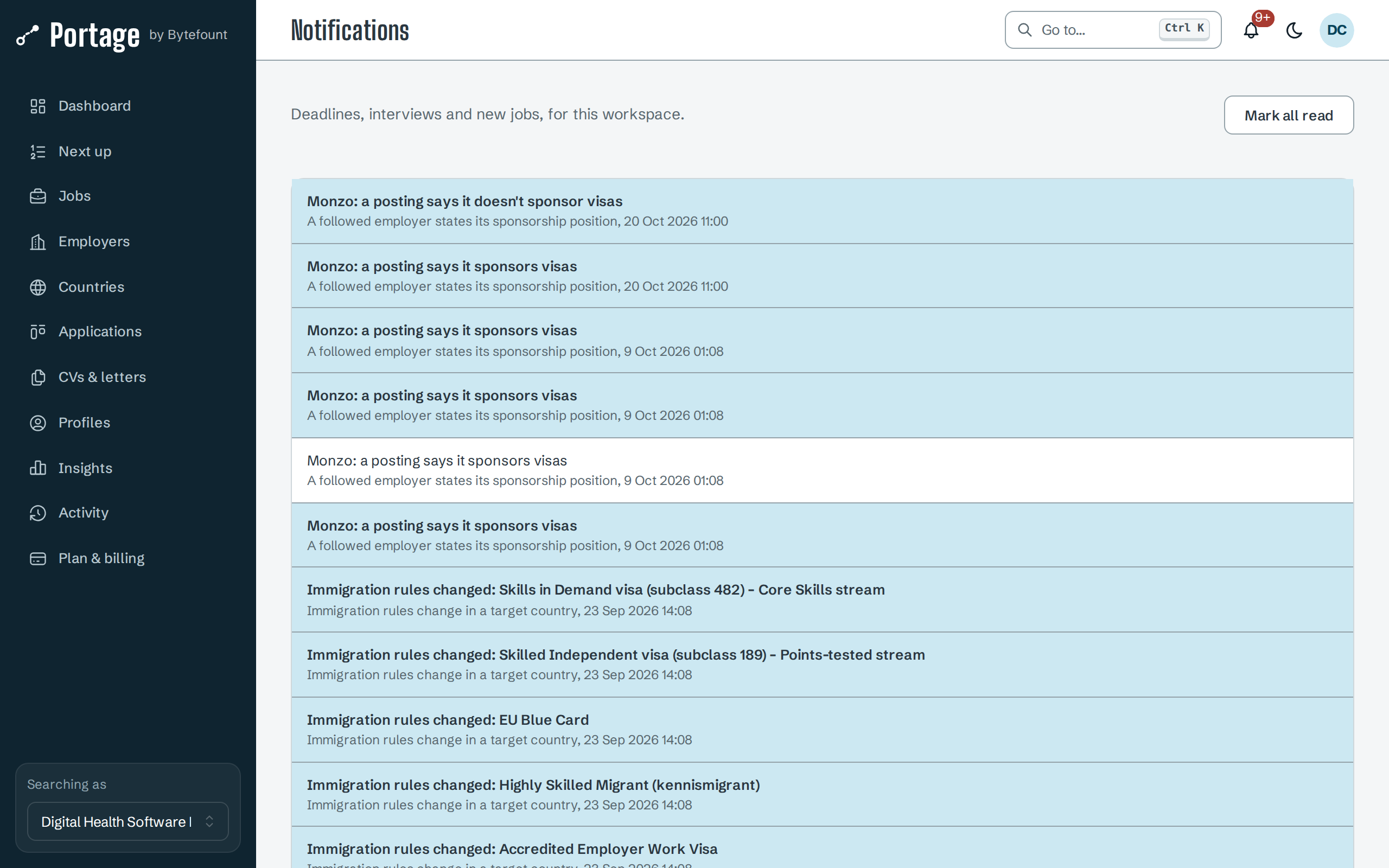Click the CVs & letters documents icon
1389x868 pixels.
point(38,377)
